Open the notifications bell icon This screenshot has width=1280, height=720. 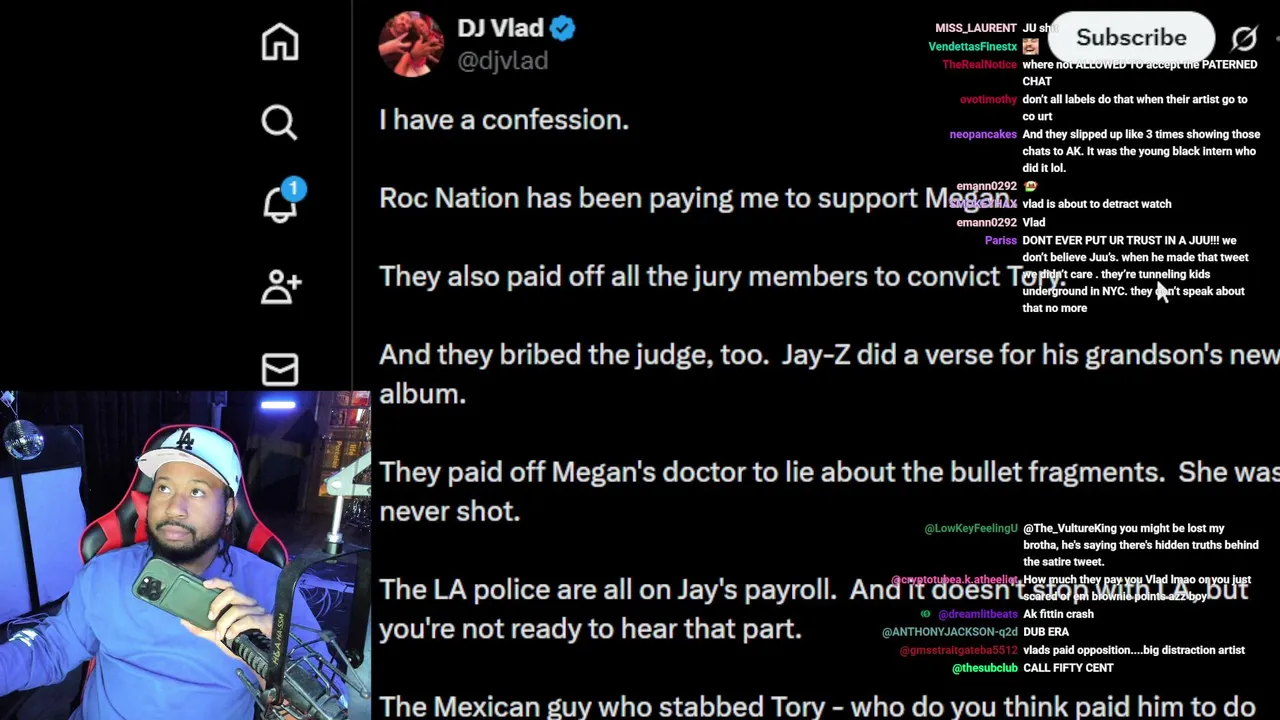coord(282,201)
